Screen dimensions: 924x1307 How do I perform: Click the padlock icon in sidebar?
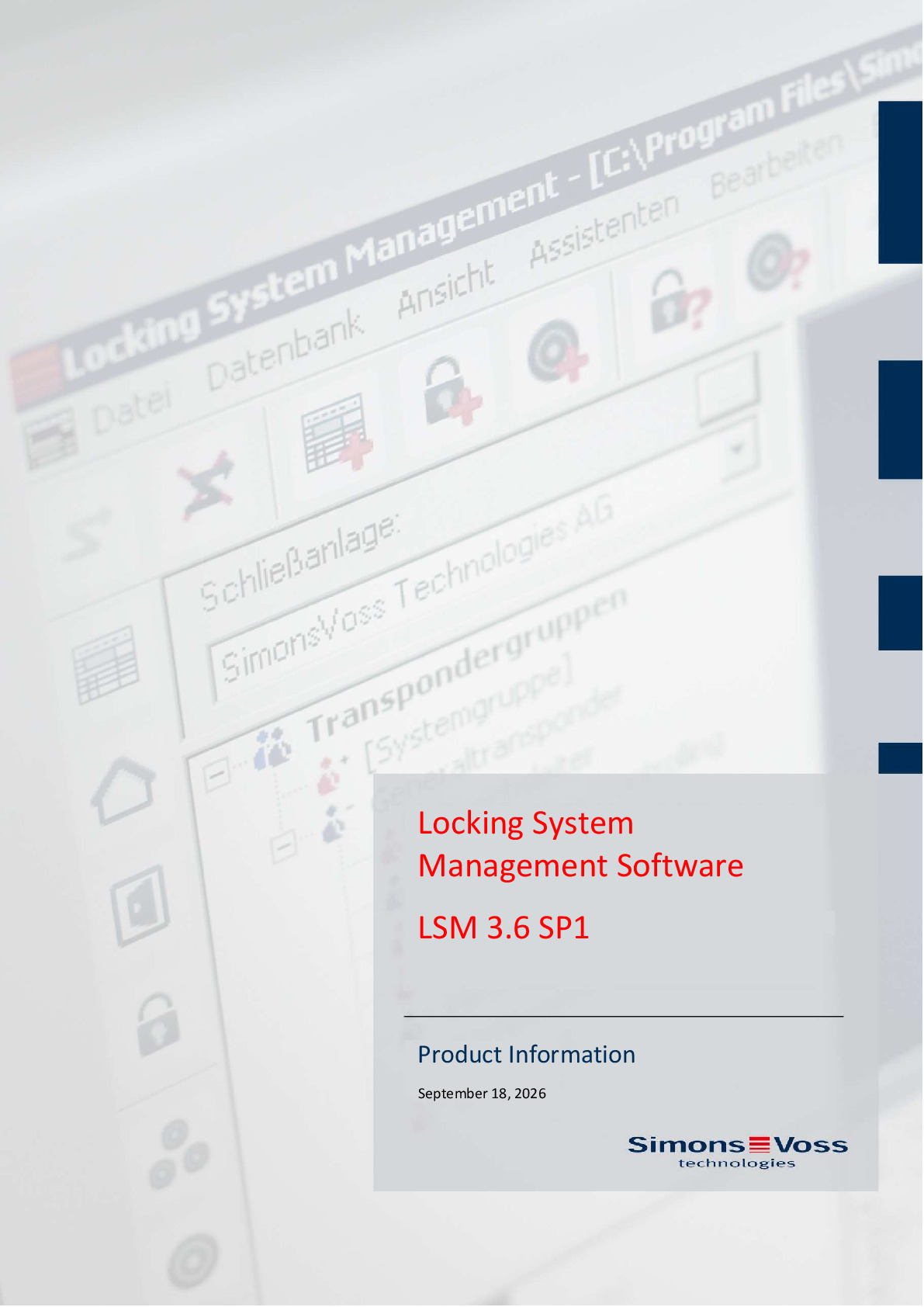point(158,1024)
